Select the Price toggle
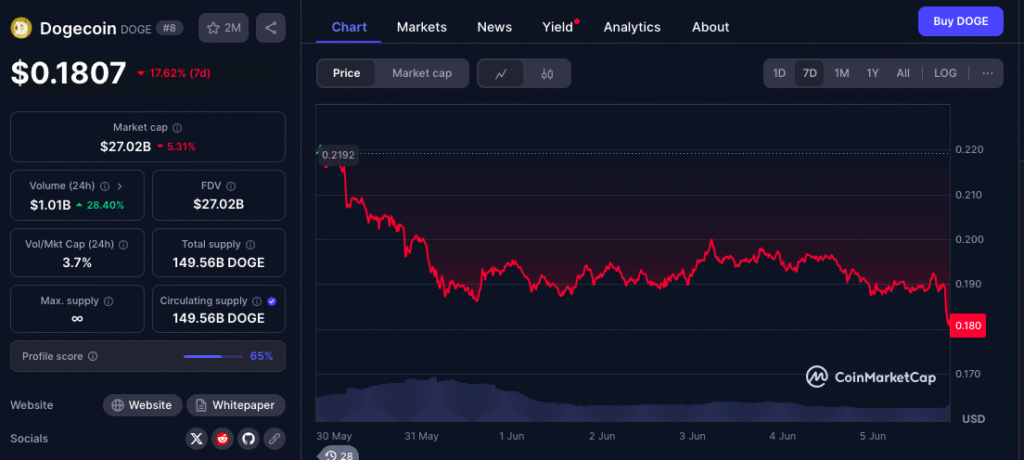1024x460 pixels. pos(346,73)
